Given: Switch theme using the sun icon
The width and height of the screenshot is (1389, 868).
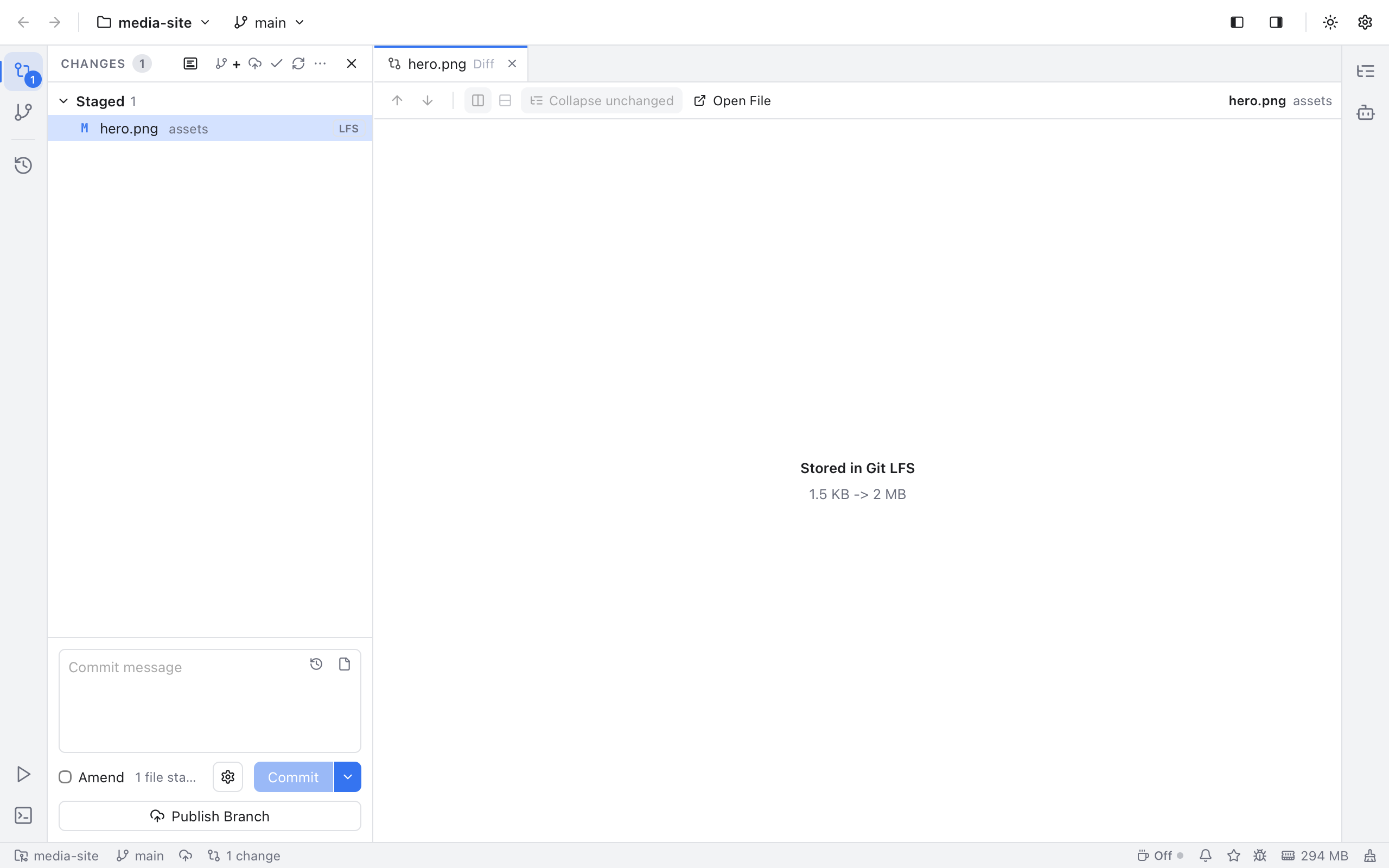Looking at the screenshot, I should click(x=1330, y=22).
